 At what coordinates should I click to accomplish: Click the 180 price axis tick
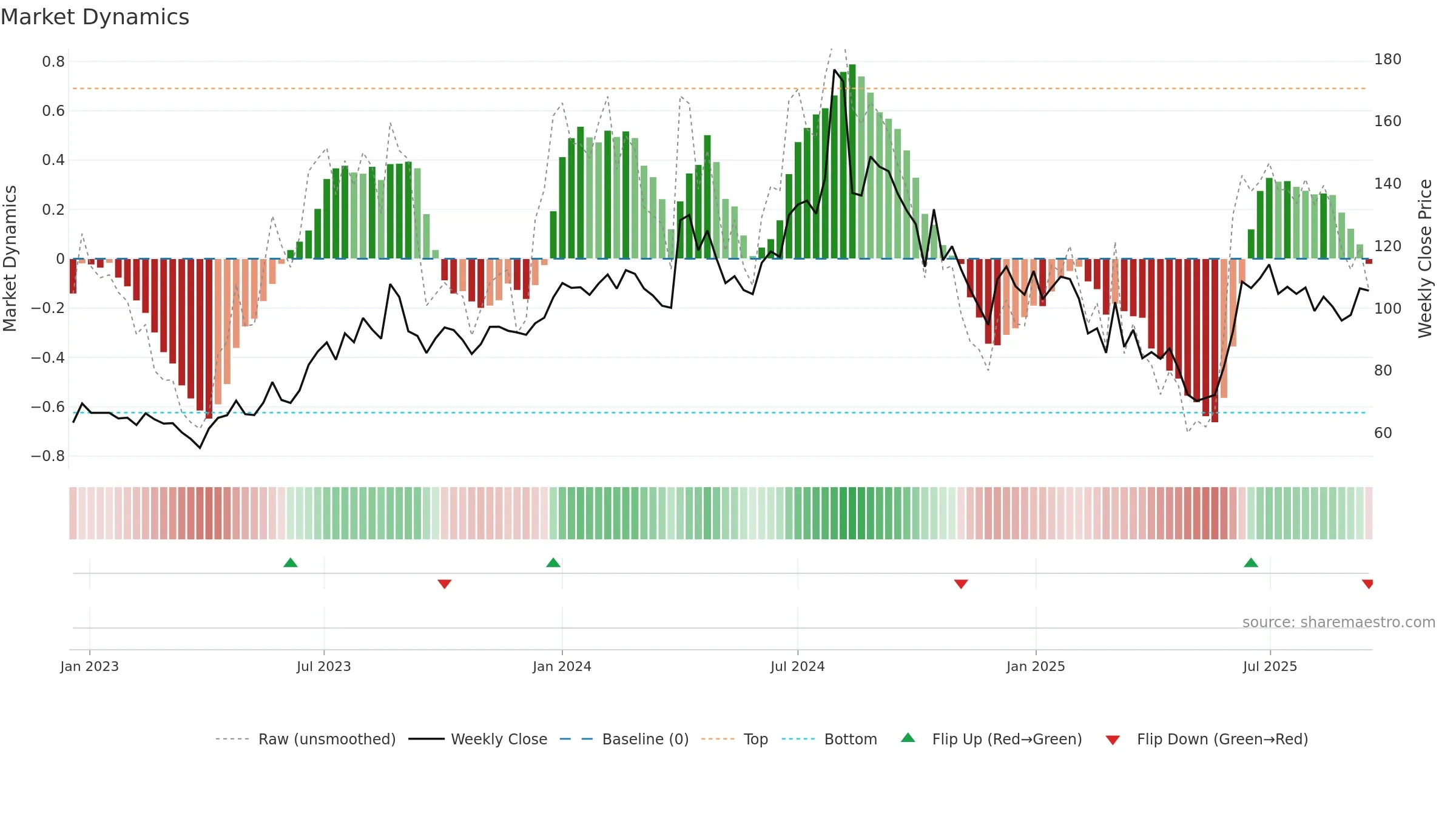tap(1388, 59)
